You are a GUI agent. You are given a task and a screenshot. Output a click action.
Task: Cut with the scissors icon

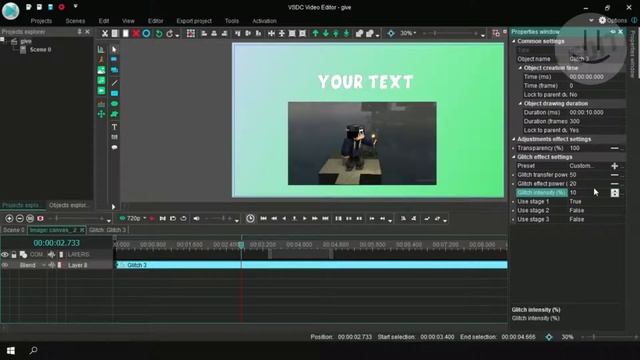[x=104, y=33]
